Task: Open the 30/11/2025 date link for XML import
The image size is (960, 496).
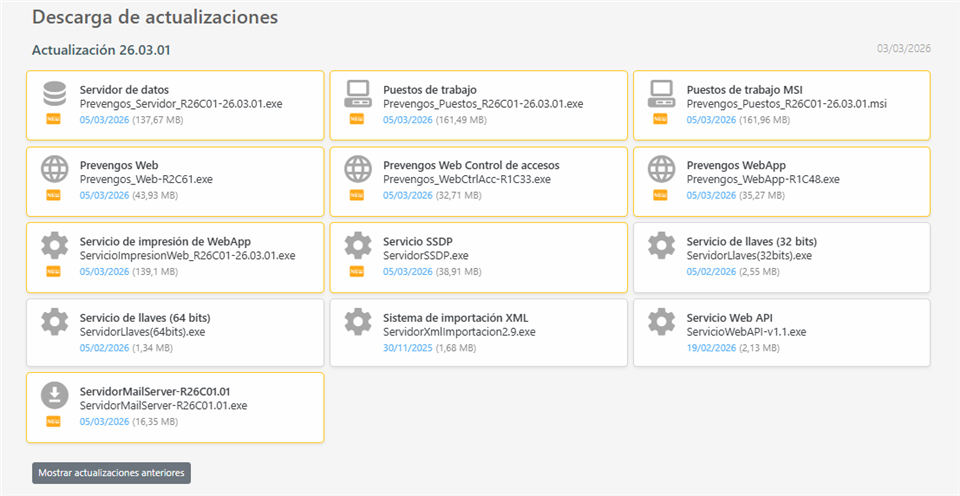Action: tap(405, 348)
